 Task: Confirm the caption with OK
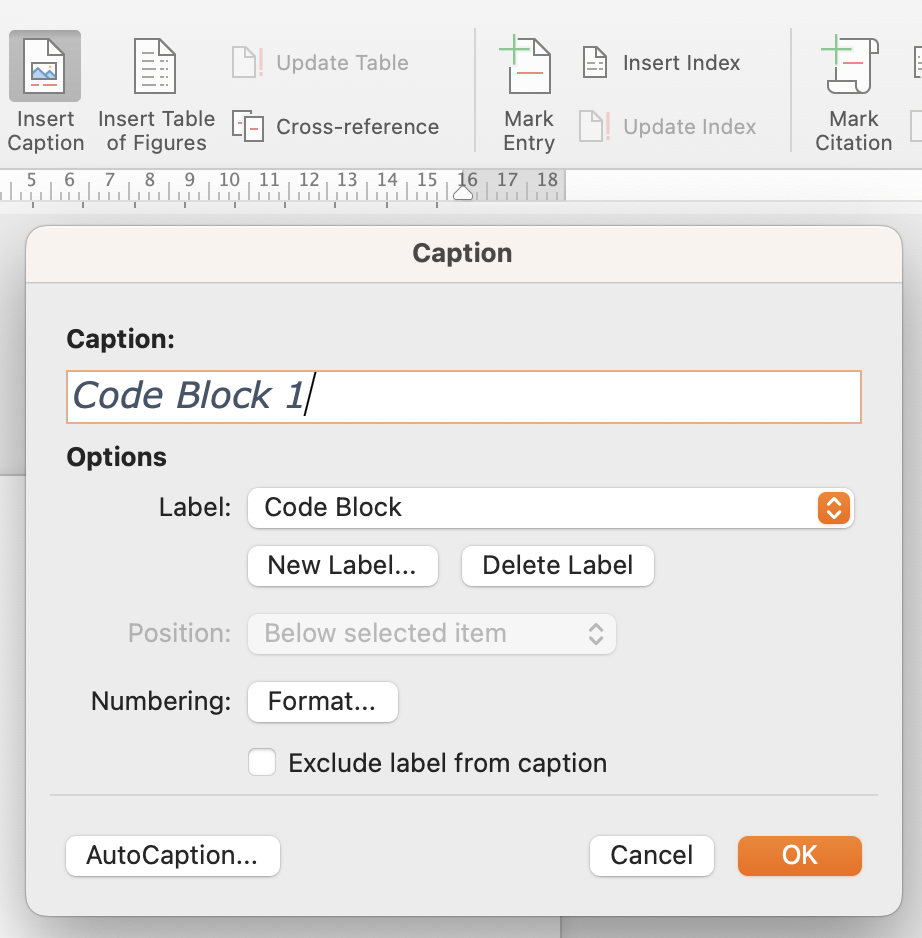799,855
